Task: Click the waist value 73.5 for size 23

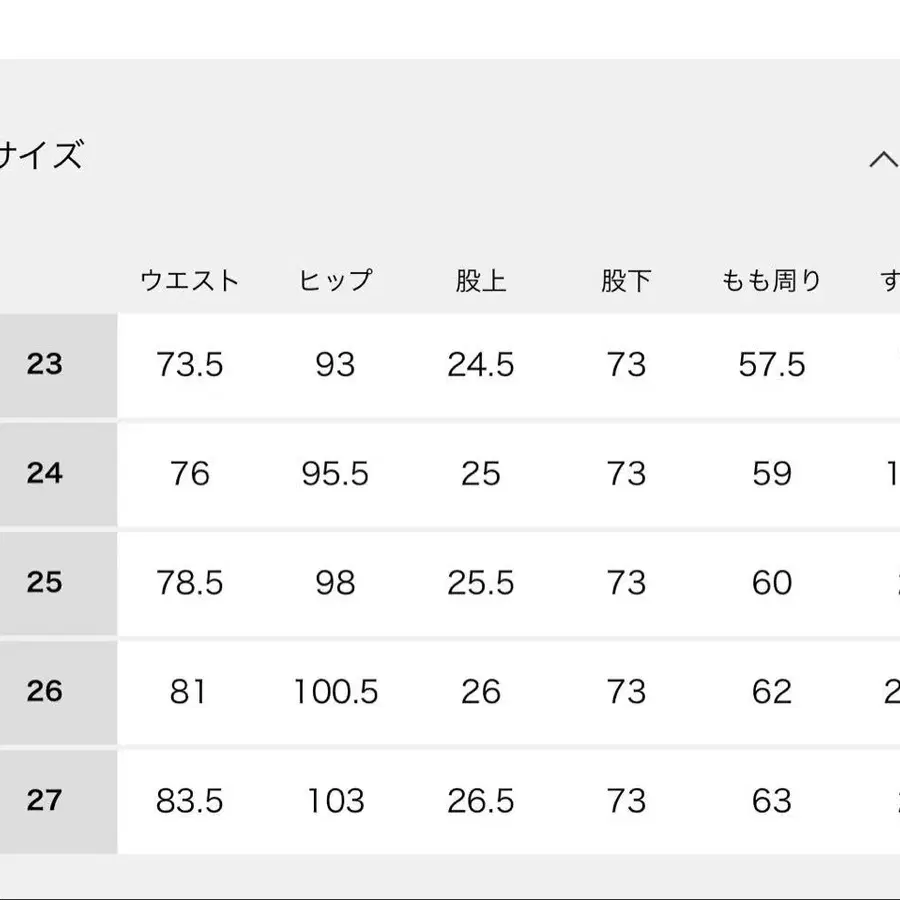Action: pos(191,365)
